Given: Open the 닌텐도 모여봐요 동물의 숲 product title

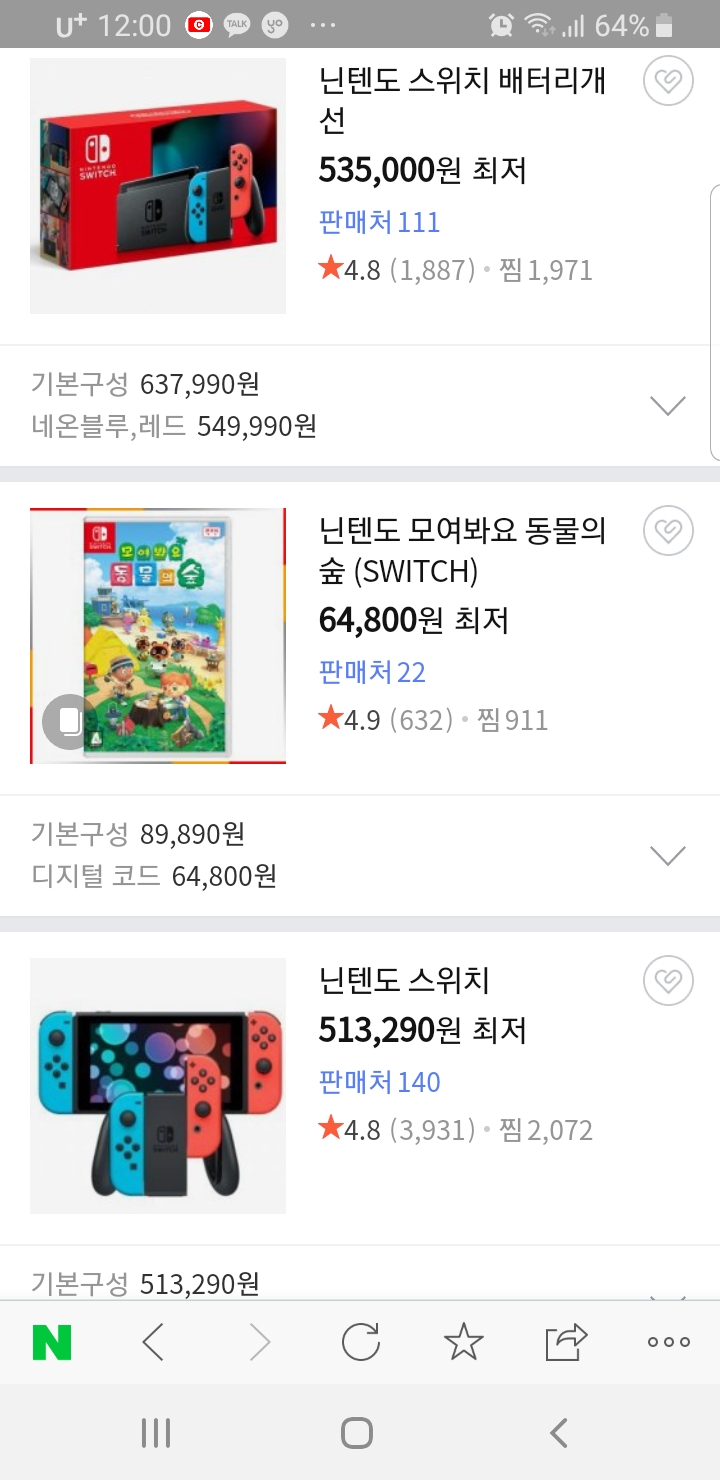Looking at the screenshot, I should [462, 550].
